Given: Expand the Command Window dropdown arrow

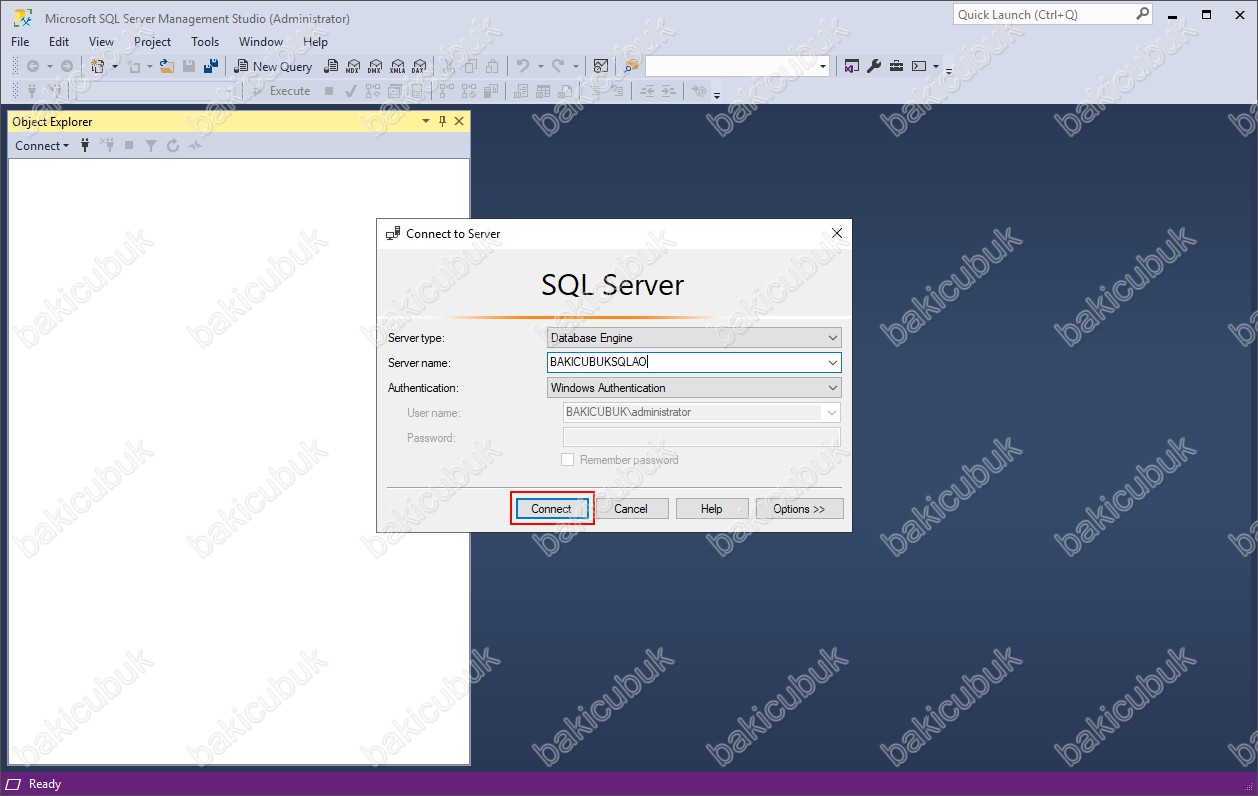Looking at the screenshot, I should coord(936,66).
